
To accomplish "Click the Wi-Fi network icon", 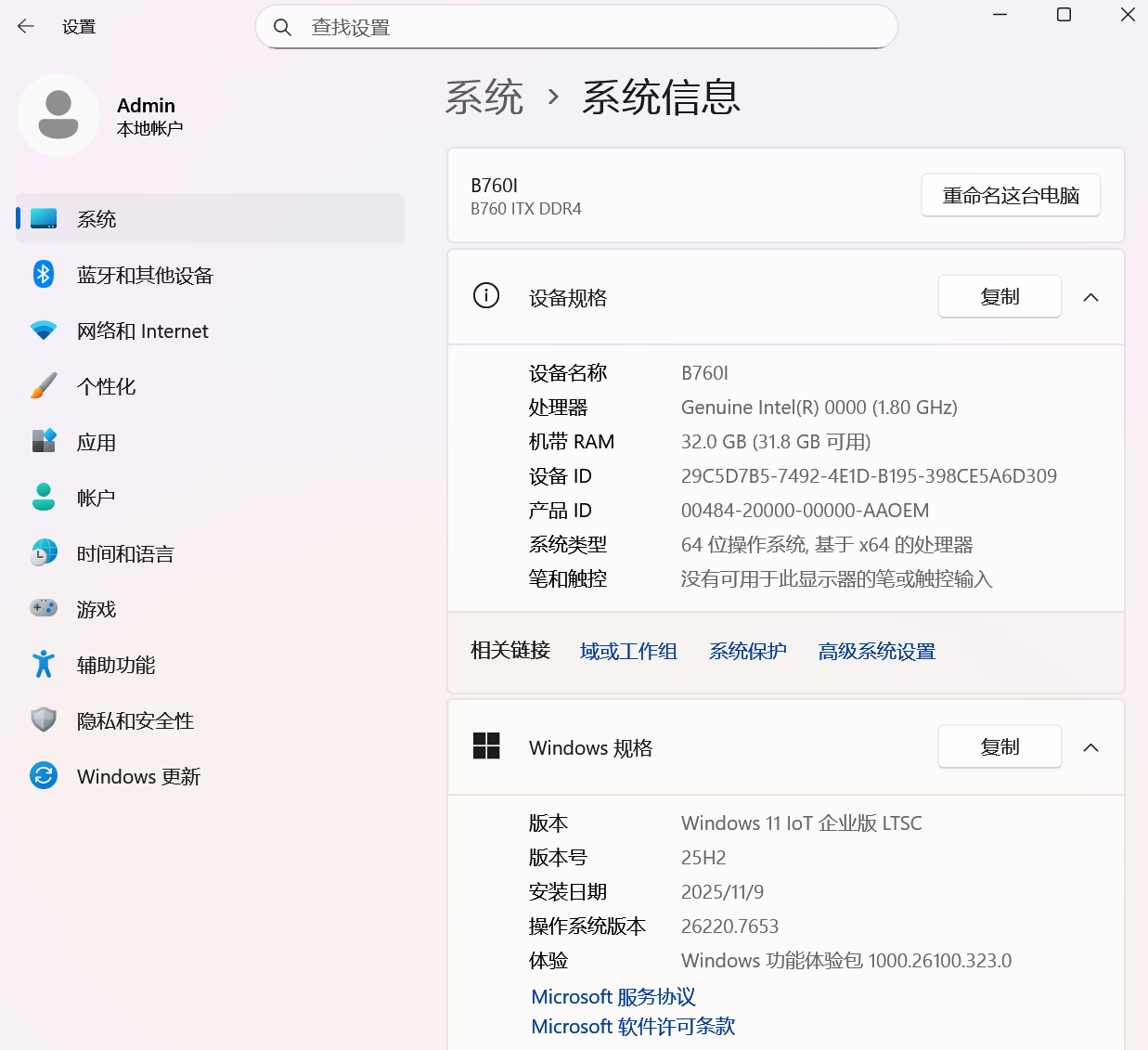I will coord(44,331).
